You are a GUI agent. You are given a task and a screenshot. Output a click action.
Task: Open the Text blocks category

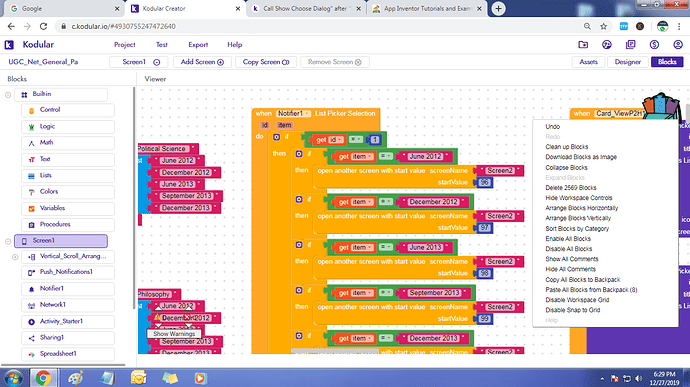[x=68, y=159]
